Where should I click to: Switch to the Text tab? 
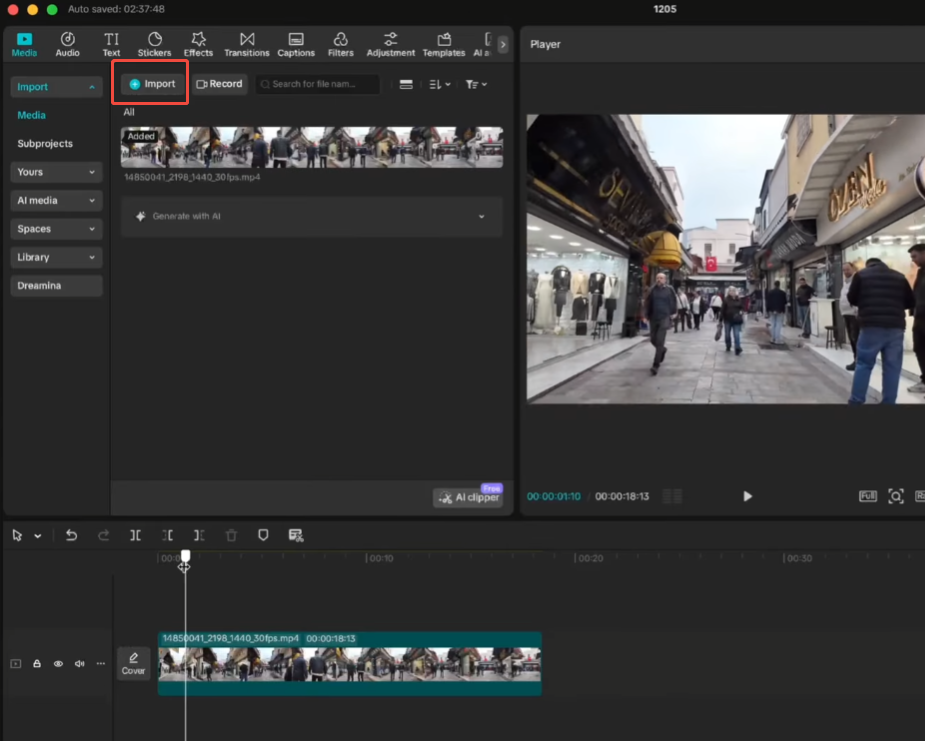click(x=111, y=45)
